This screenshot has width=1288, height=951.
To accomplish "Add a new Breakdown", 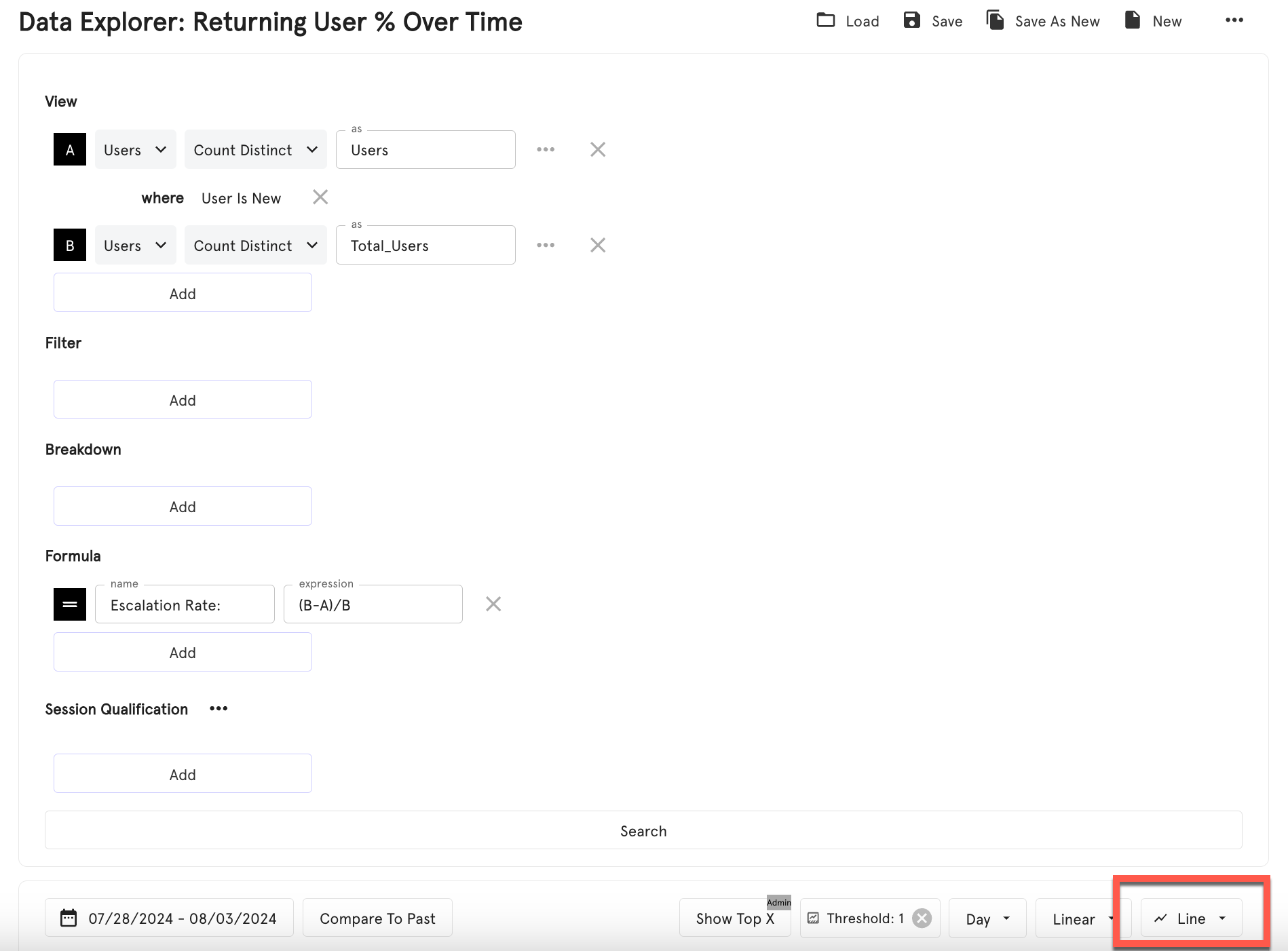I will [x=183, y=506].
